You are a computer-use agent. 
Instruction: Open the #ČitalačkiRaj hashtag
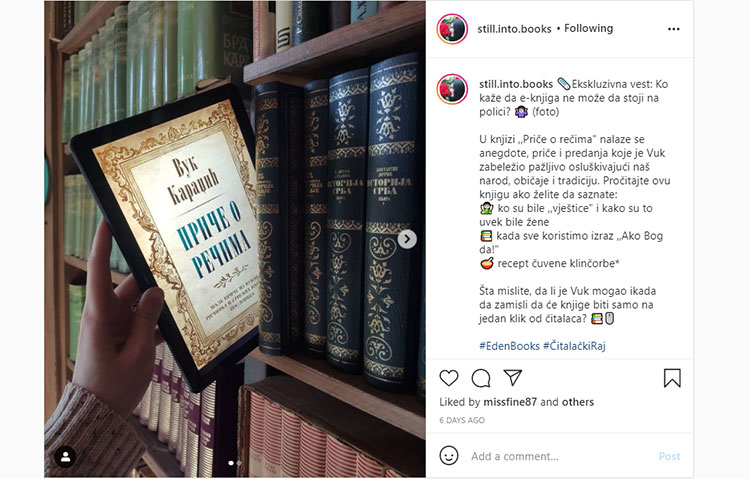(574, 346)
